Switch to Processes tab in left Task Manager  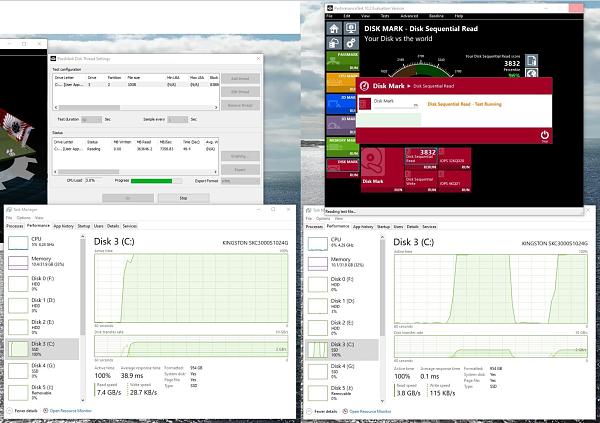tap(15, 226)
